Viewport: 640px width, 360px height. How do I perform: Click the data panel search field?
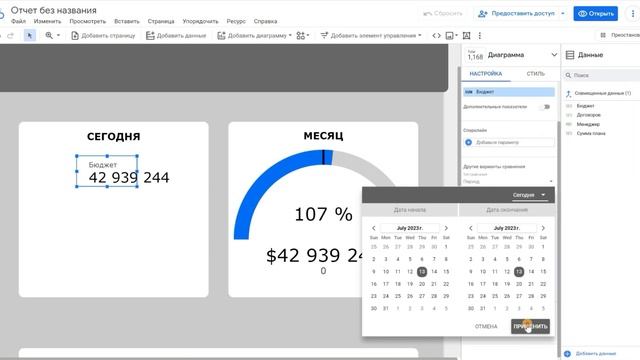point(603,75)
